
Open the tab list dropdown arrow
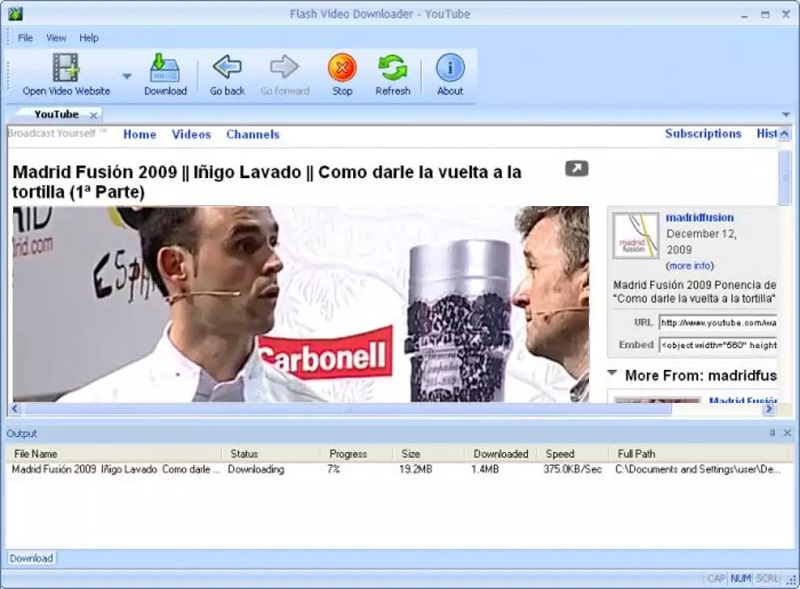click(x=786, y=114)
